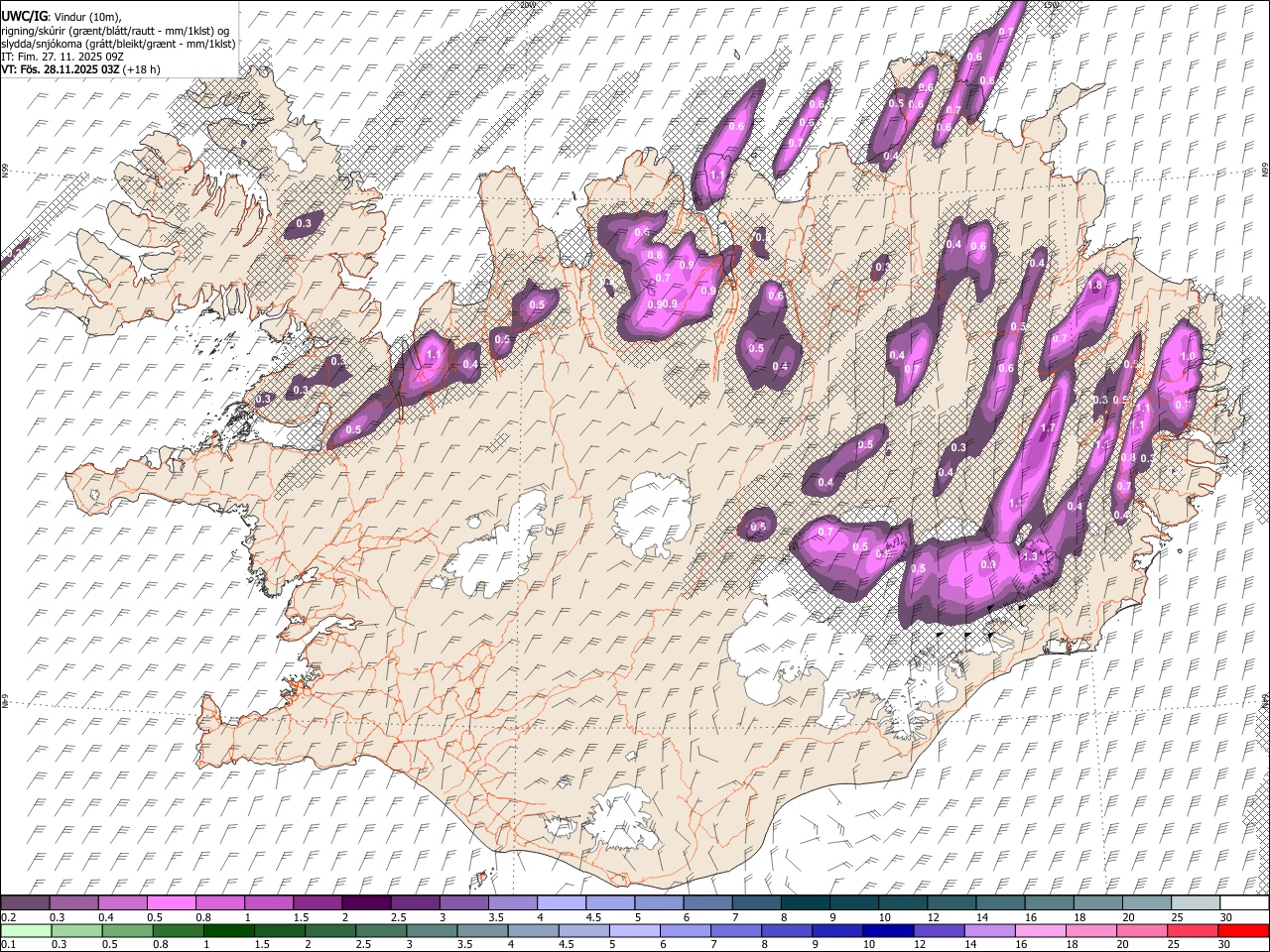The height and width of the screenshot is (952, 1270).
Task: Click the "0.2" label under upper legend
Action: pyautogui.click(x=8, y=917)
